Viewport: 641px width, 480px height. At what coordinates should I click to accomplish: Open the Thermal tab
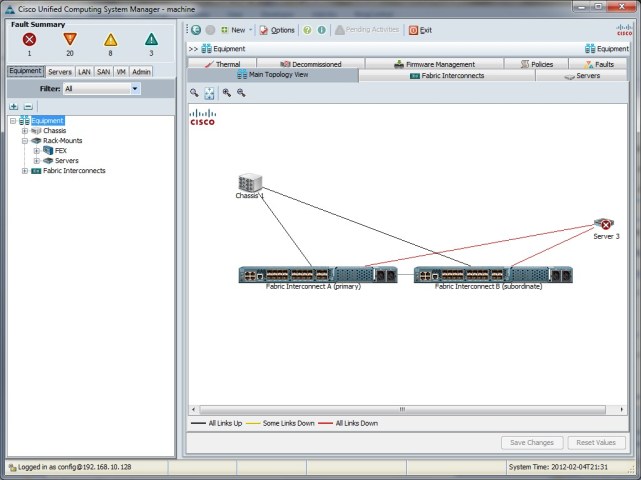[x=222, y=64]
